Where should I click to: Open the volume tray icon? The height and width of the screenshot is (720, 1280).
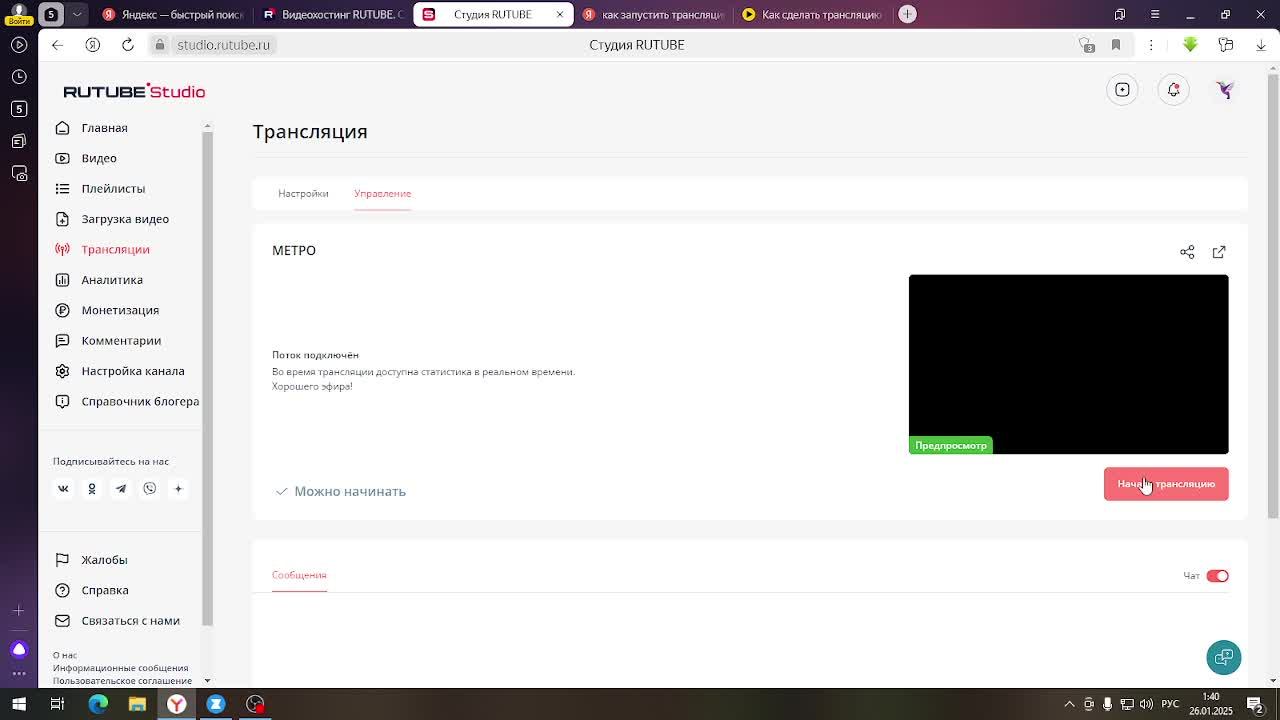[x=1146, y=704]
